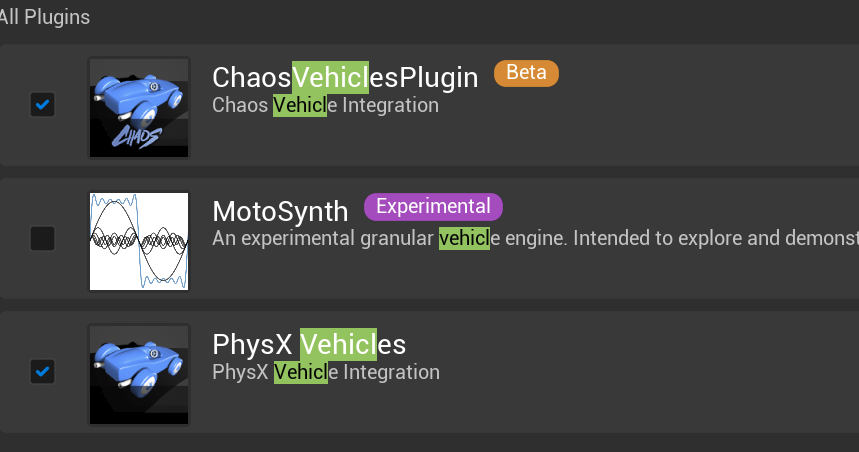Click the orange Beta badge
Screen dimensions: 859x452
click(x=526, y=73)
